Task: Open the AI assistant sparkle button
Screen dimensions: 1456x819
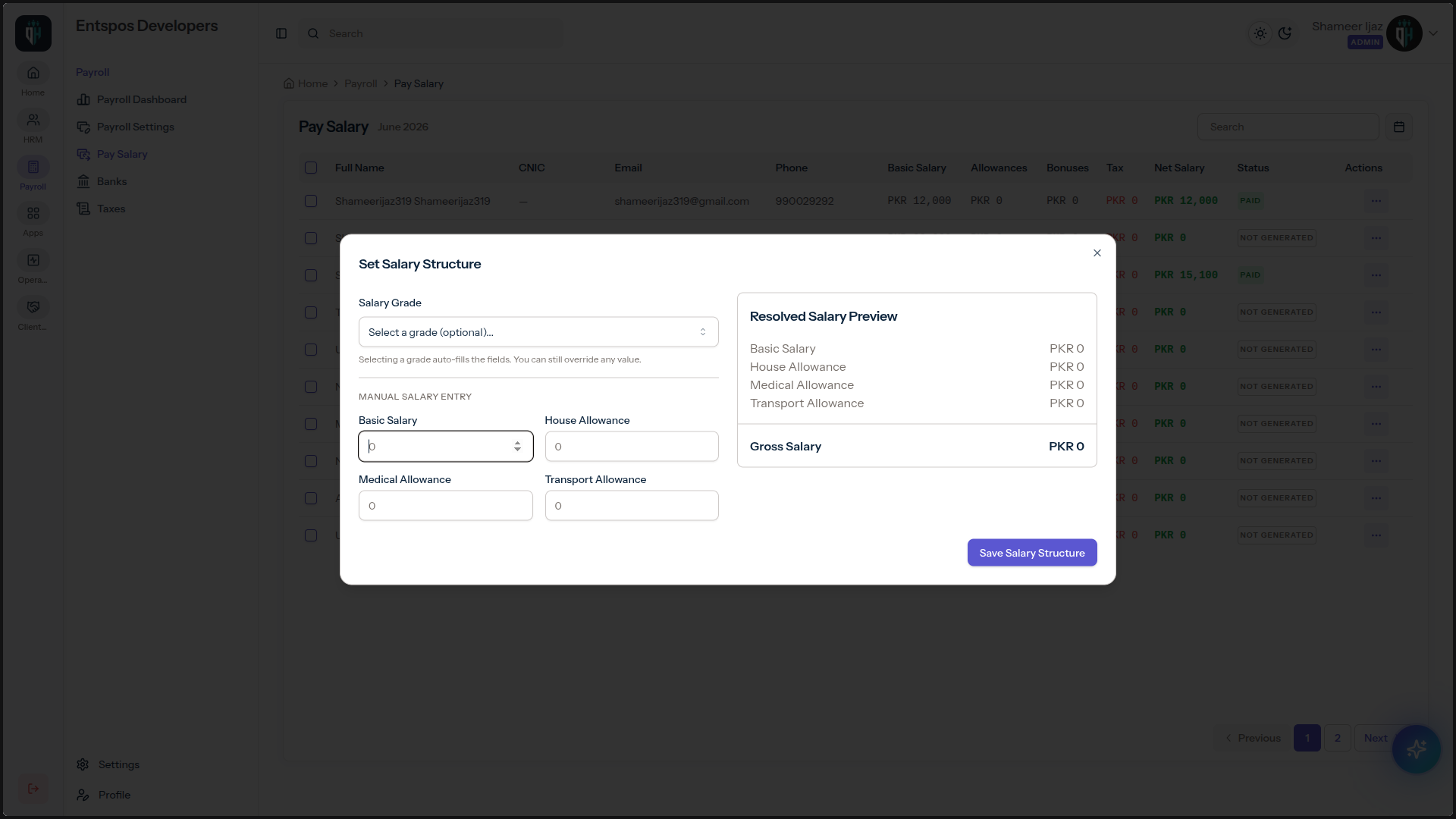Action: 1416,749
